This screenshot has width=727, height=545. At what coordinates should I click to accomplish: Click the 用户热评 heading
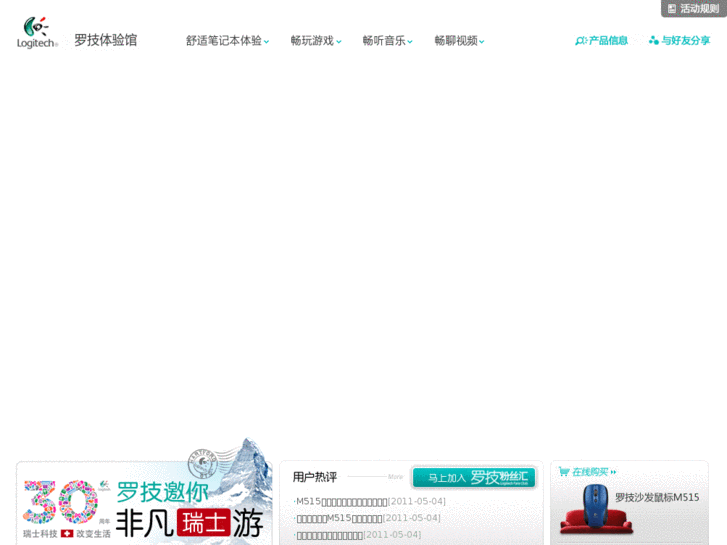click(x=315, y=477)
